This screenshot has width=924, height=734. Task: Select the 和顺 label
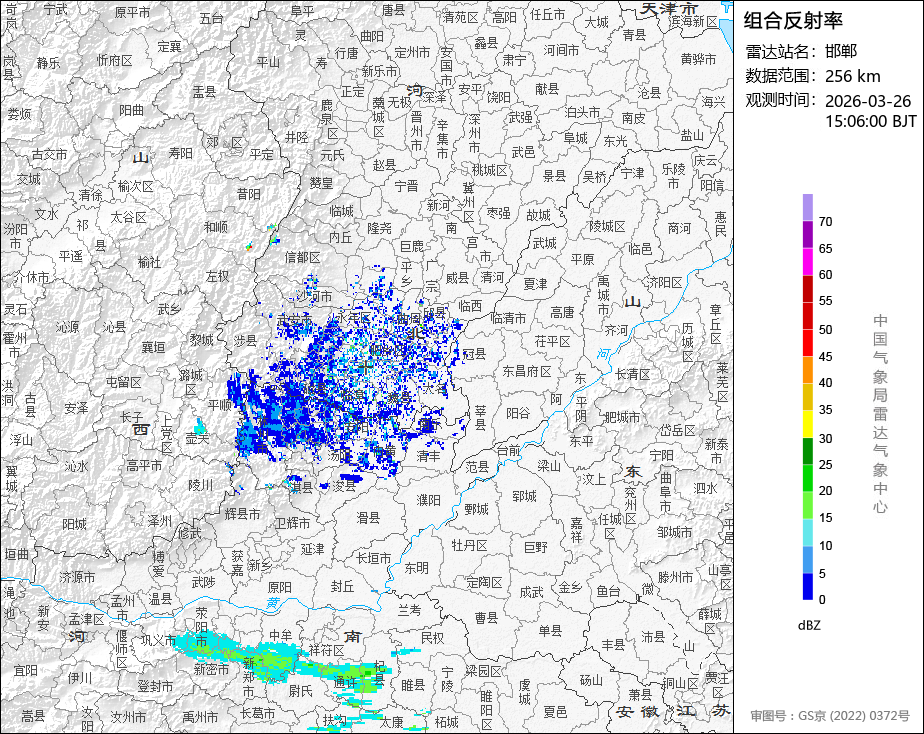216,227
